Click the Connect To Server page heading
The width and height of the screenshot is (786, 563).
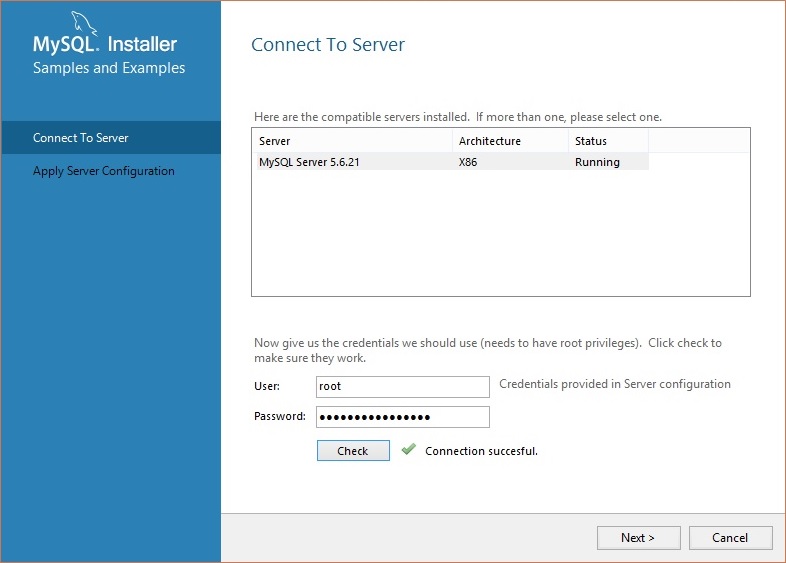coord(328,45)
